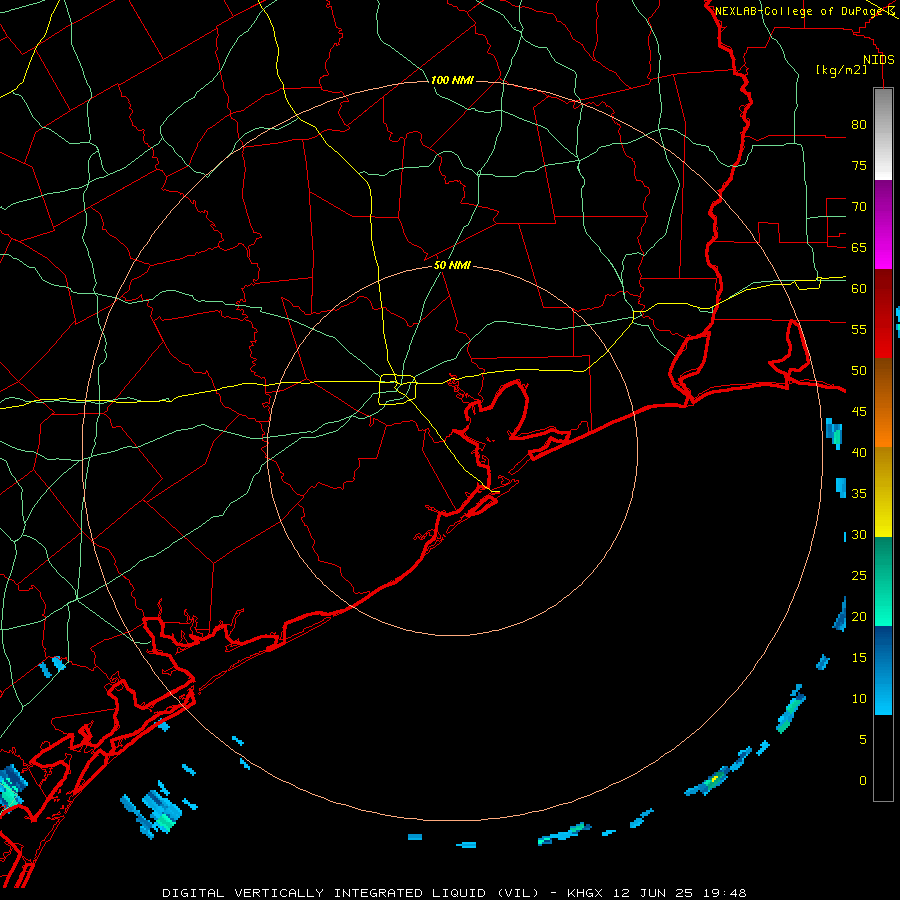
Task: Pick the green segment of the color bar
Action: point(883,581)
